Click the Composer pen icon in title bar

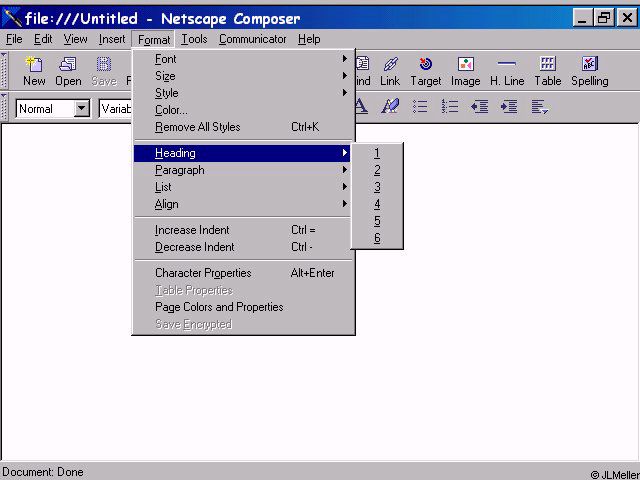pyautogui.click(x=12, y=18)
